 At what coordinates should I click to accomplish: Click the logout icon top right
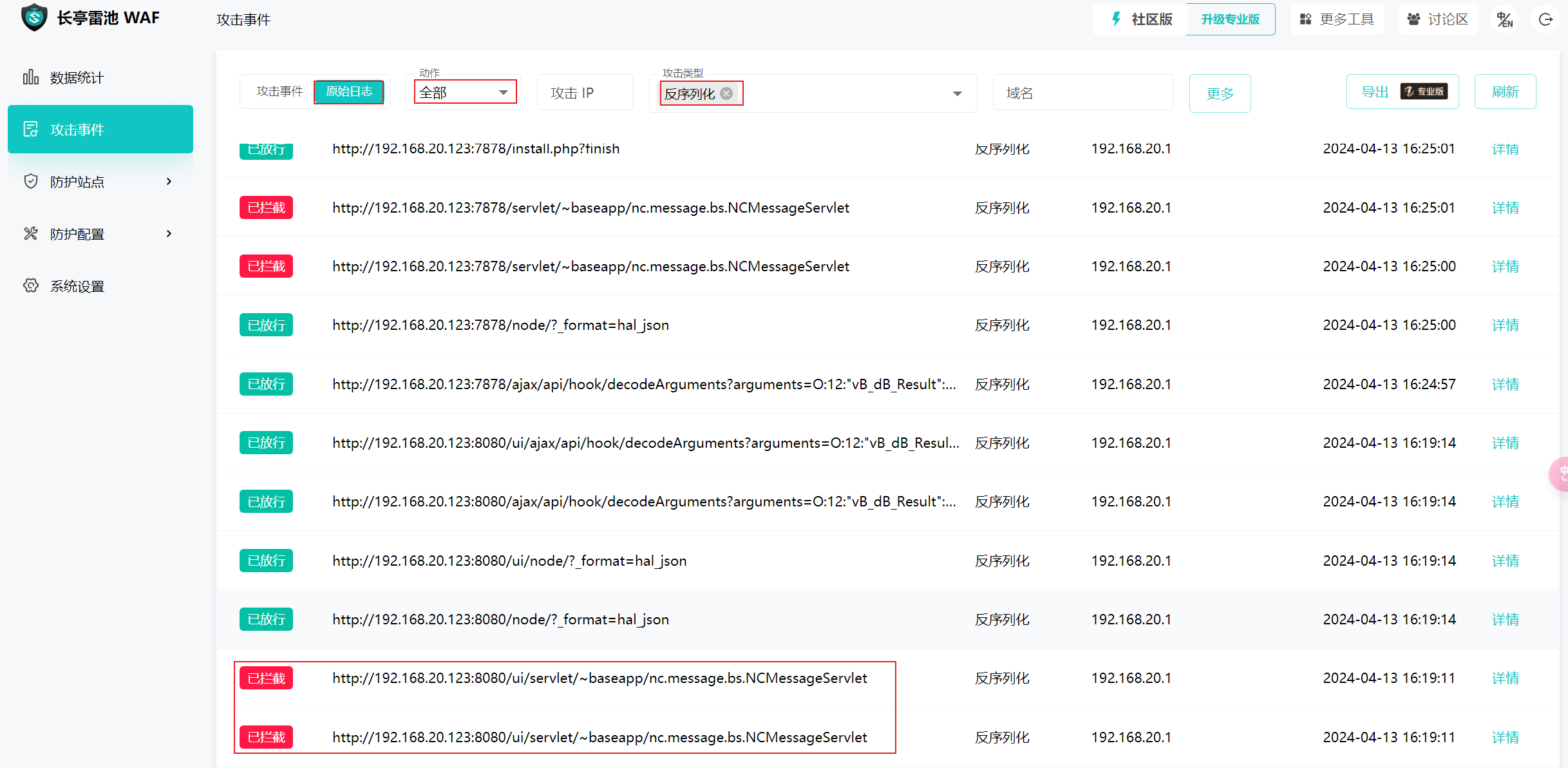[1545, 19]
